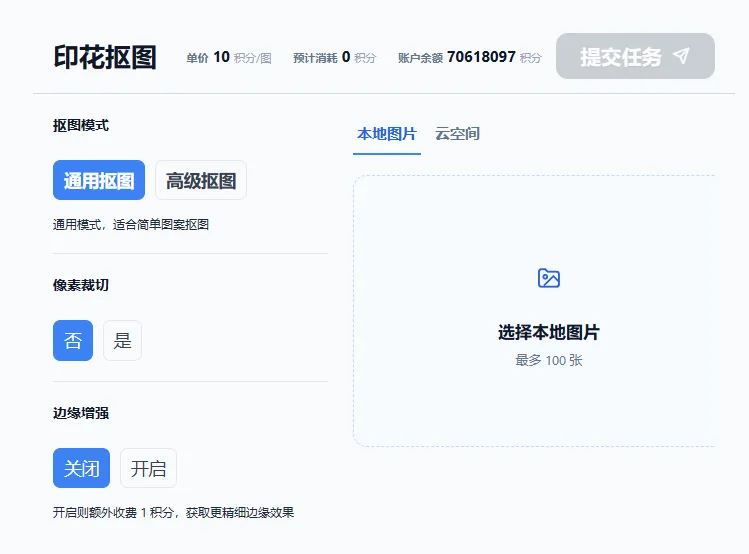Click the 边缘增强 section heading

tap(81, 413)
